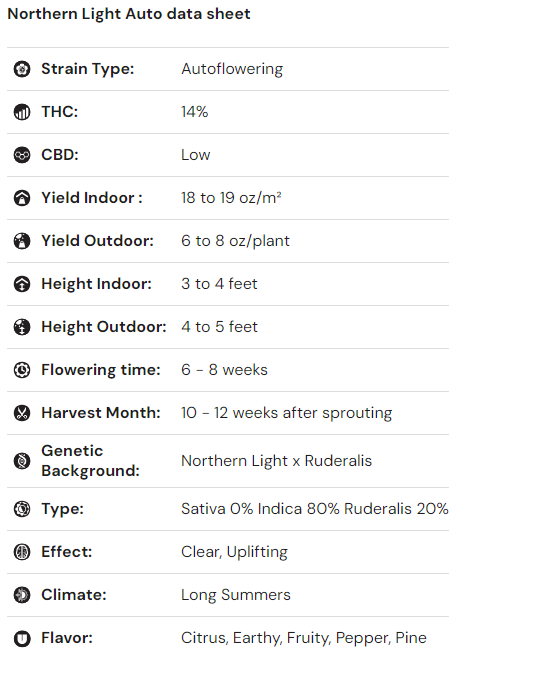Viewport: 549px width, 687px height.
Task: Click the Flowering time clock icon
Action: click(22, 370)
